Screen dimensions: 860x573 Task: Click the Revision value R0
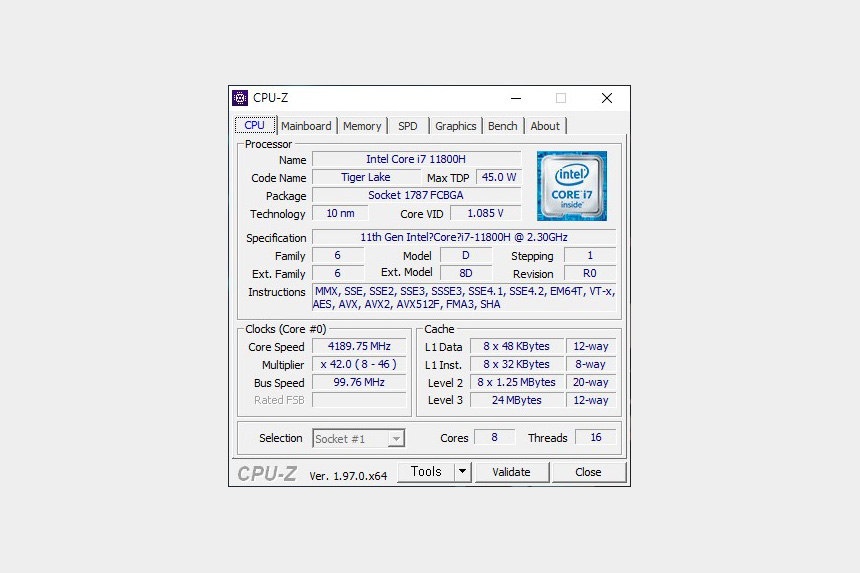point(590,273)
